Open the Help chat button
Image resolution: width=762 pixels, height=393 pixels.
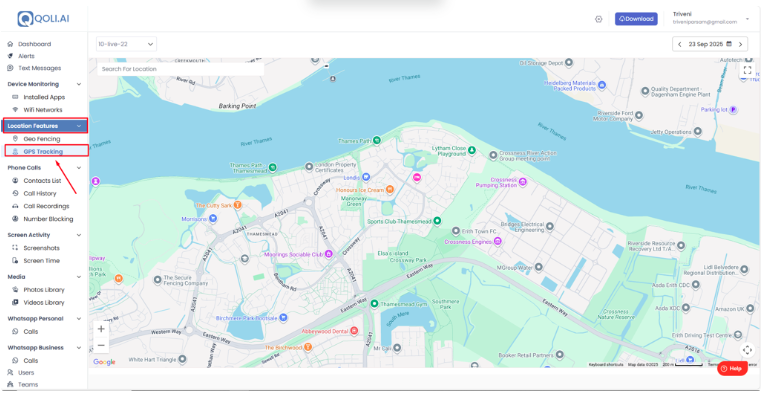click(x=733, y=369)
